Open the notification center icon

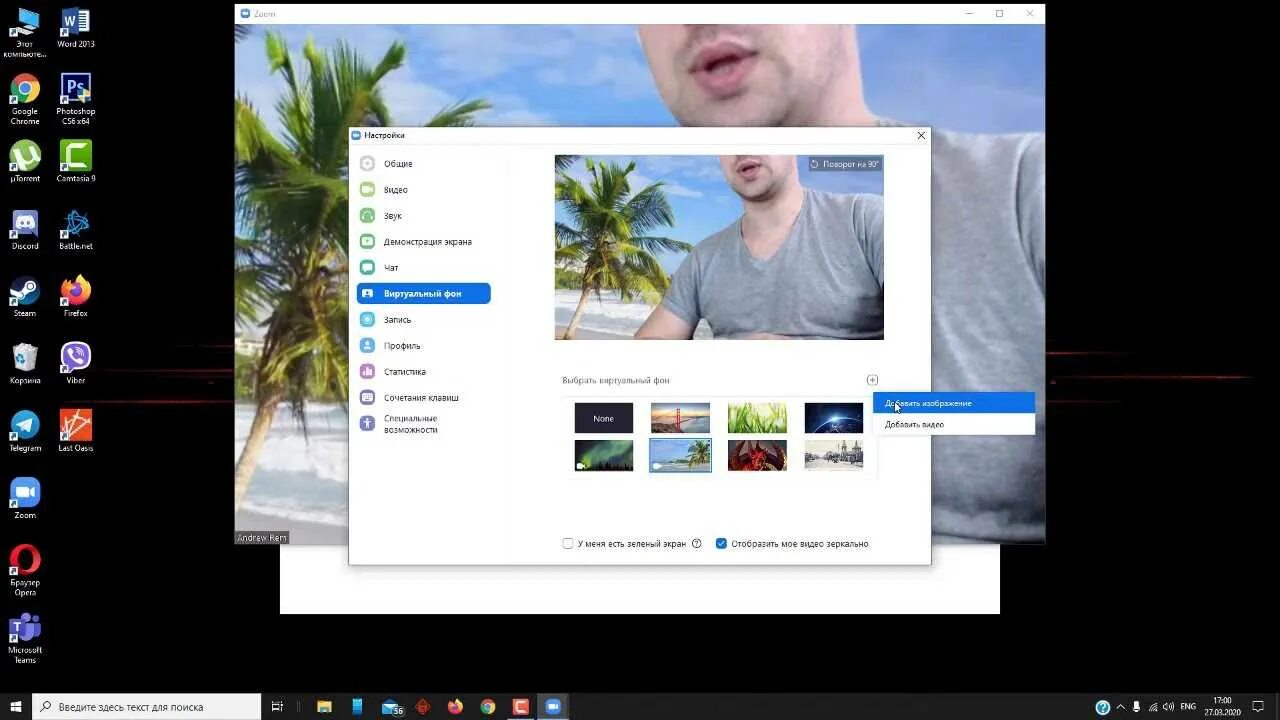[1259, 707]
